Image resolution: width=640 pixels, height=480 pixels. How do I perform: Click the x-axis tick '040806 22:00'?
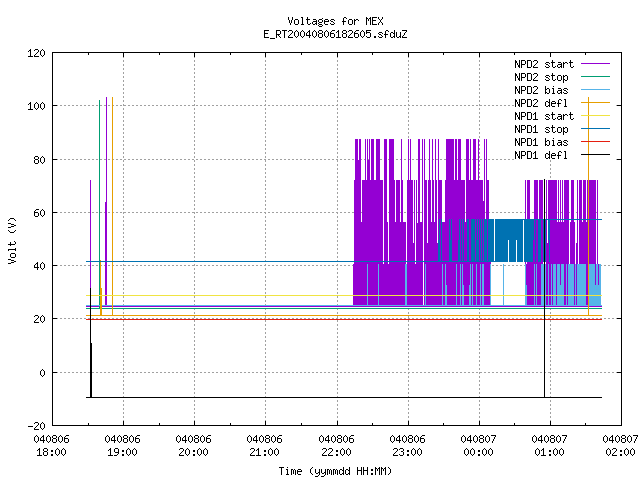(336, 446)
